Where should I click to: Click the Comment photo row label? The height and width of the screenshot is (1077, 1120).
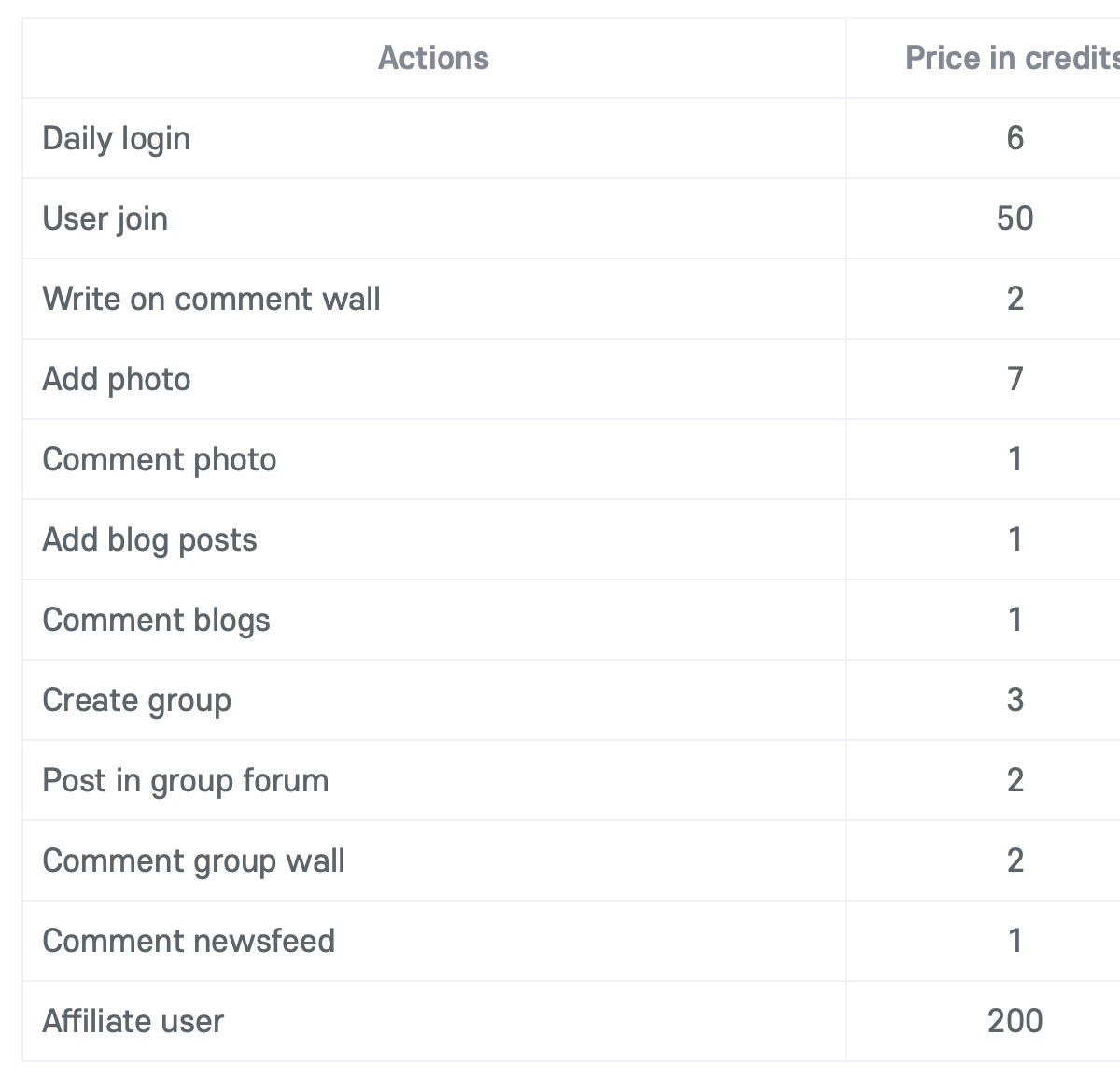160,460
